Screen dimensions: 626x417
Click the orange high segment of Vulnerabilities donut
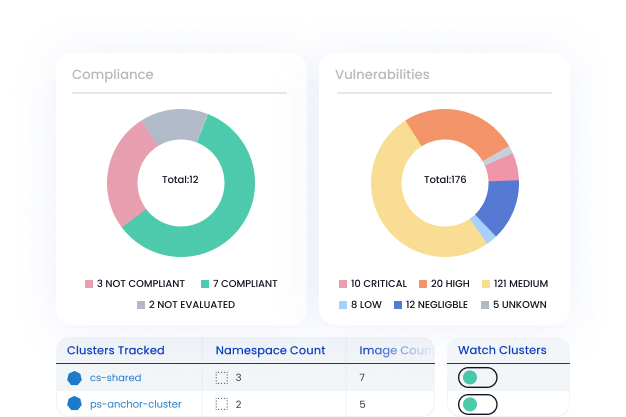pos(459,126)
